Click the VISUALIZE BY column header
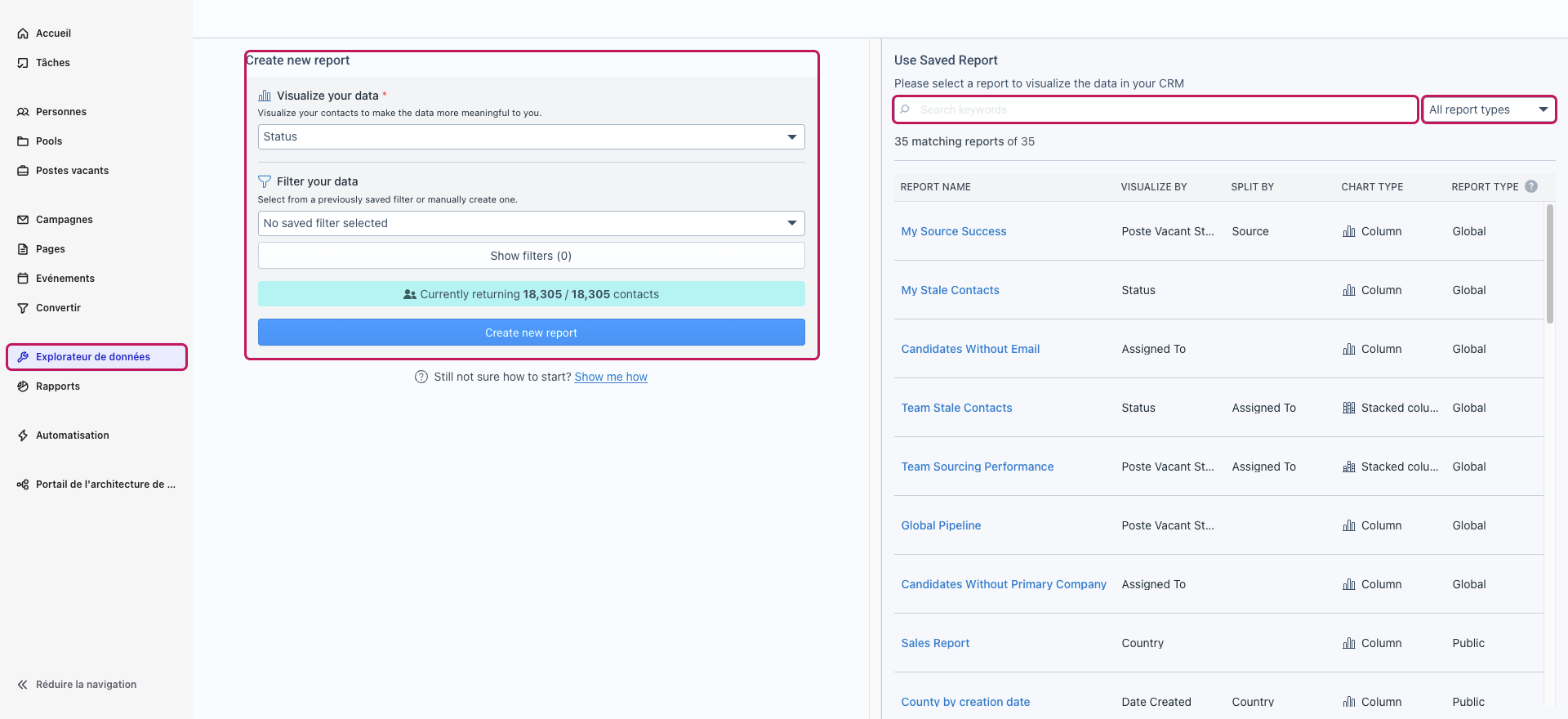 point(1154,187)
